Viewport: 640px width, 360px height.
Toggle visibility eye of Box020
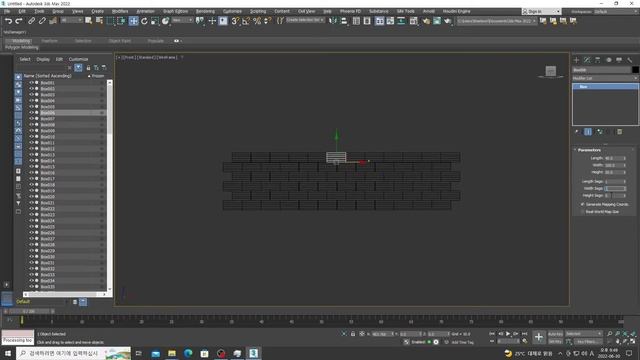tap(31, 197)
